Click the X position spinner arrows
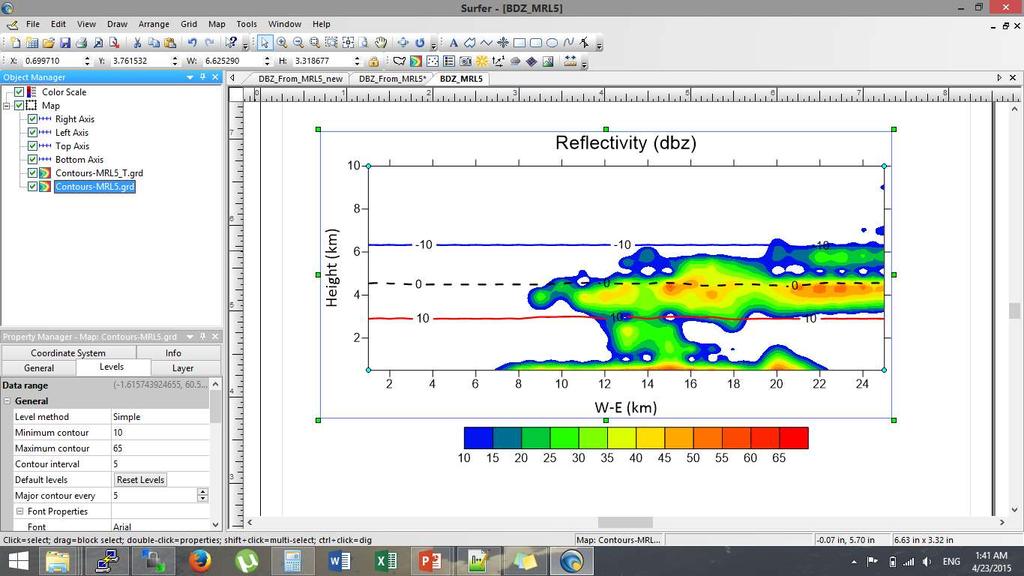 (87, 61)
